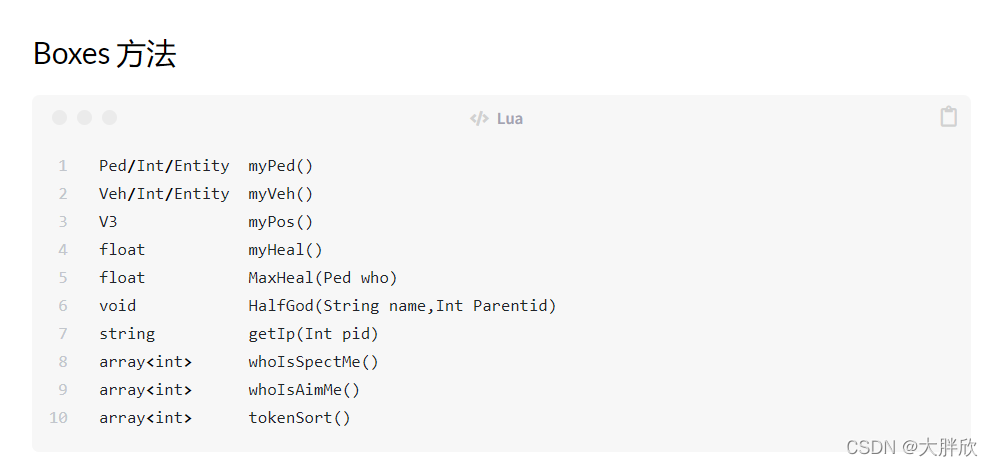Click line number 10 in gutter
The height and width of the screenshot is (466, 993).
tap(58, 418)
